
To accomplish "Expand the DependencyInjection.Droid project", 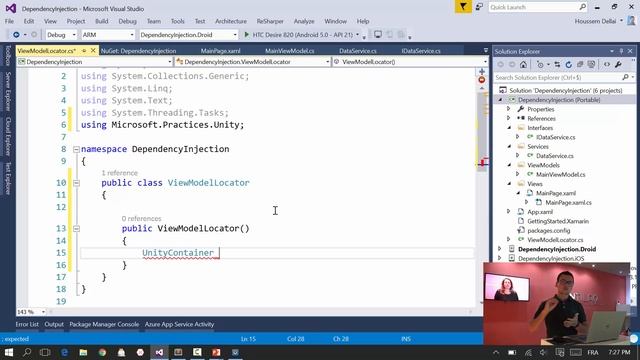I will (x=500, y=249).
